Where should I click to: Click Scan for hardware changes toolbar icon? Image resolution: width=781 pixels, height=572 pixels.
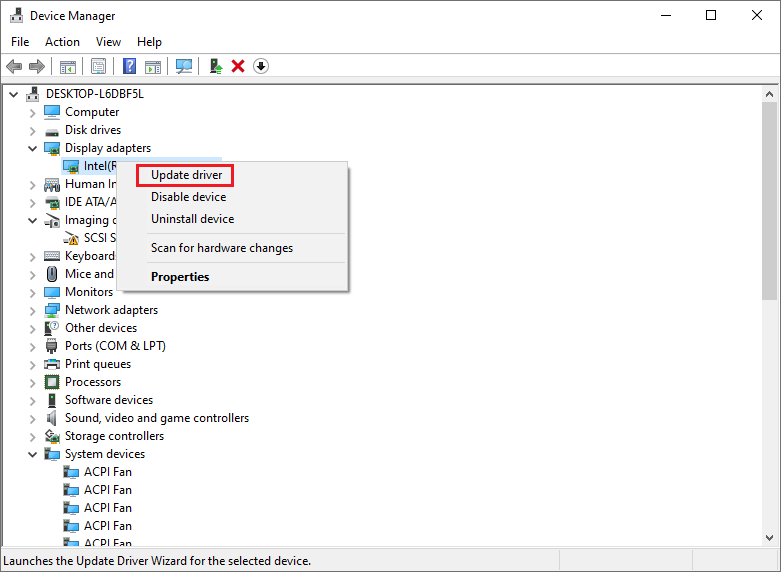184,66
